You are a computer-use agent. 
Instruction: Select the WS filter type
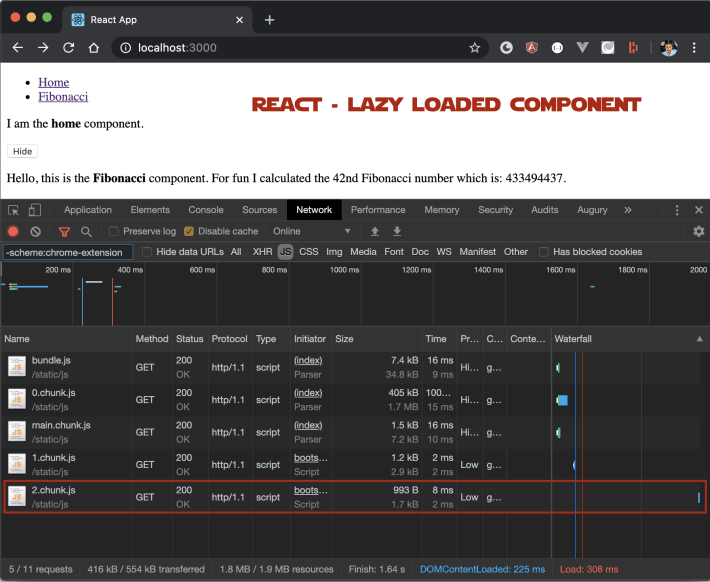(444, 252)
